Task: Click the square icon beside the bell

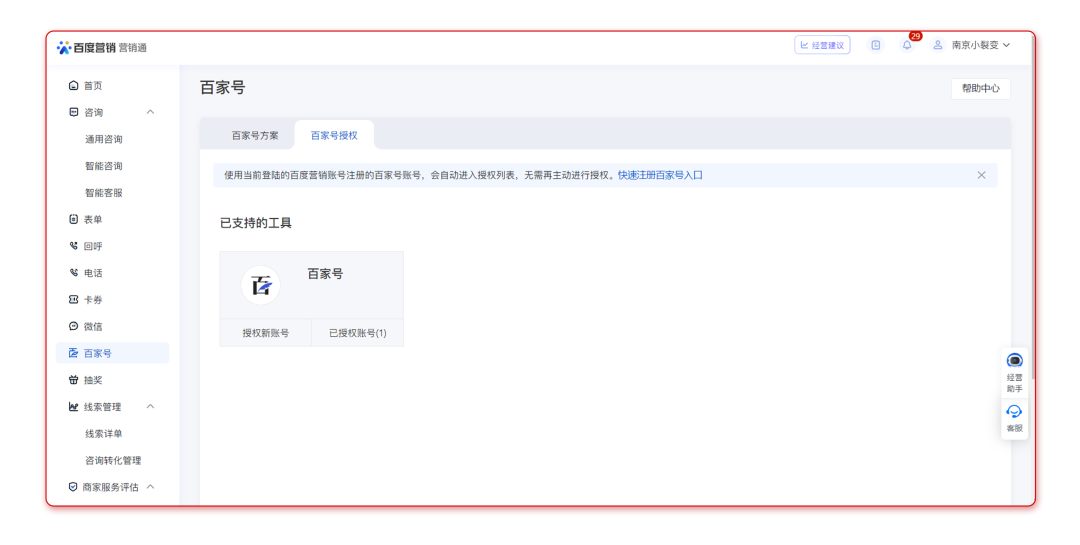Action: 876,45
